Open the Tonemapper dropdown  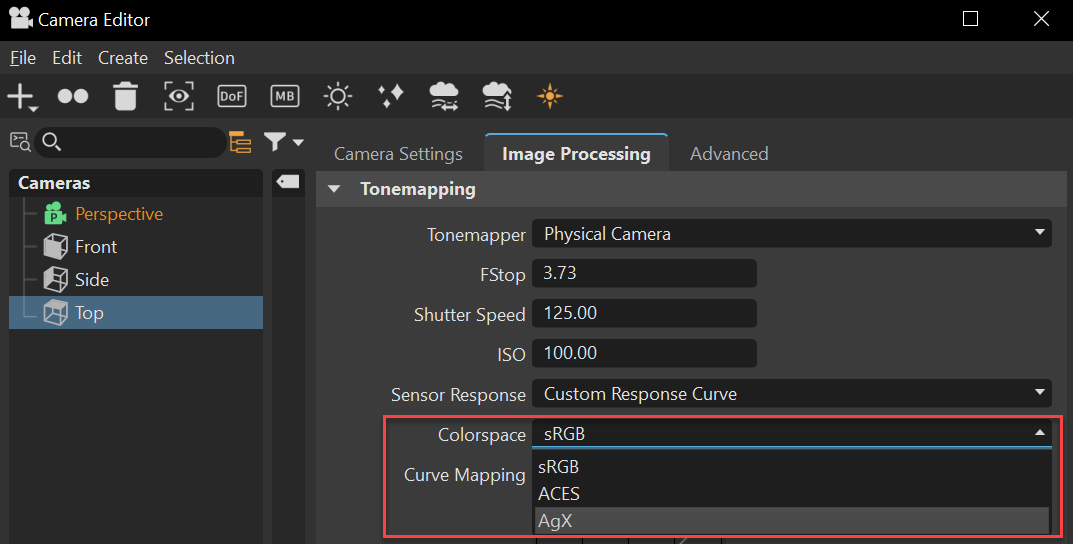pyautogui.click(x=791, y=234)
